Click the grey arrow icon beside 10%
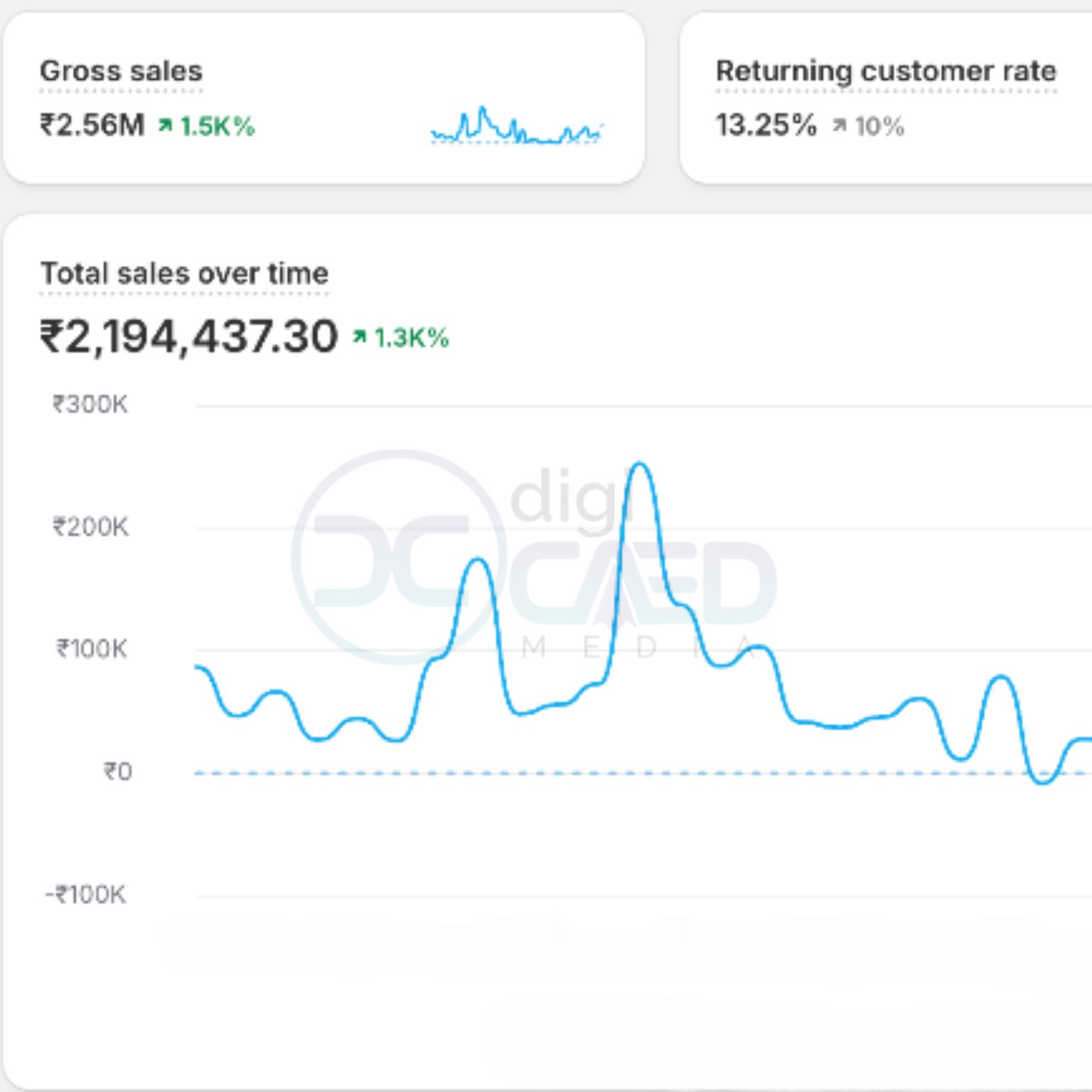This screenshot has height=1092, width=1092. pyautogui.click(x=840, y=126)
